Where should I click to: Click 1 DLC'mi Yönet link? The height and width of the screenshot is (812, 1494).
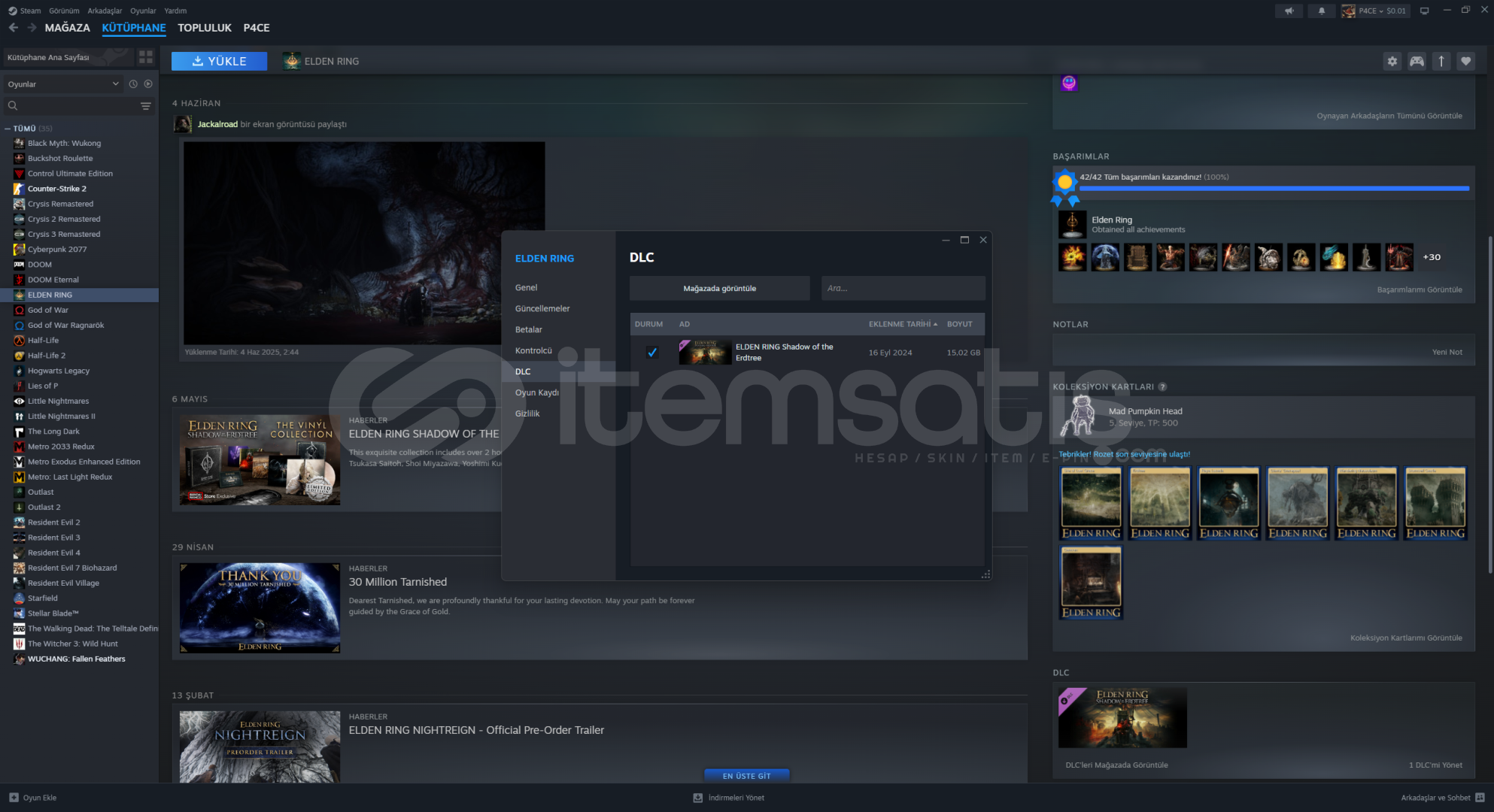[1435, 765]
